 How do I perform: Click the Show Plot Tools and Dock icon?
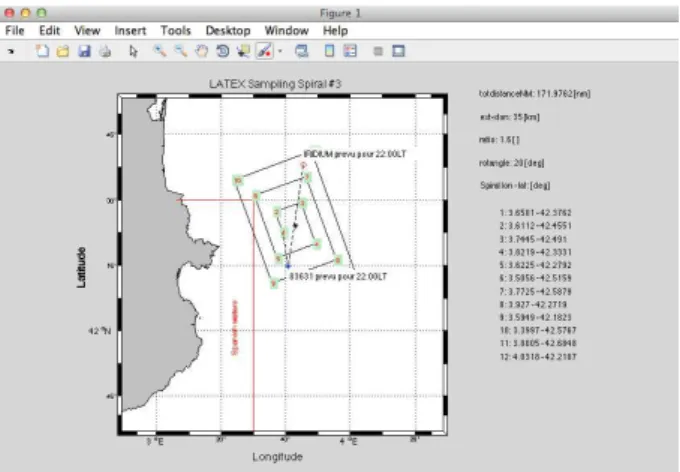pyautogui.click(x=399, y=51)
